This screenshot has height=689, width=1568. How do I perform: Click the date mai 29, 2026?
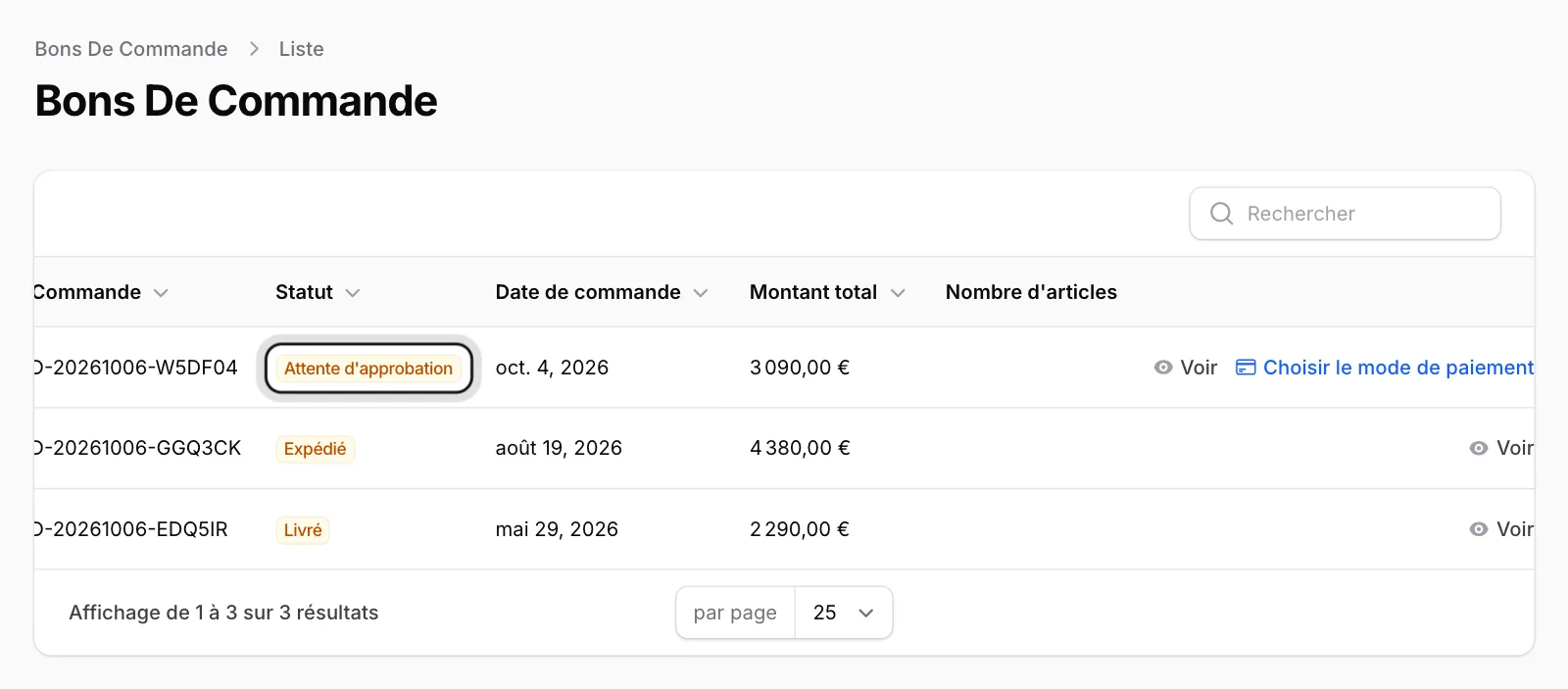tap(557, 529)
